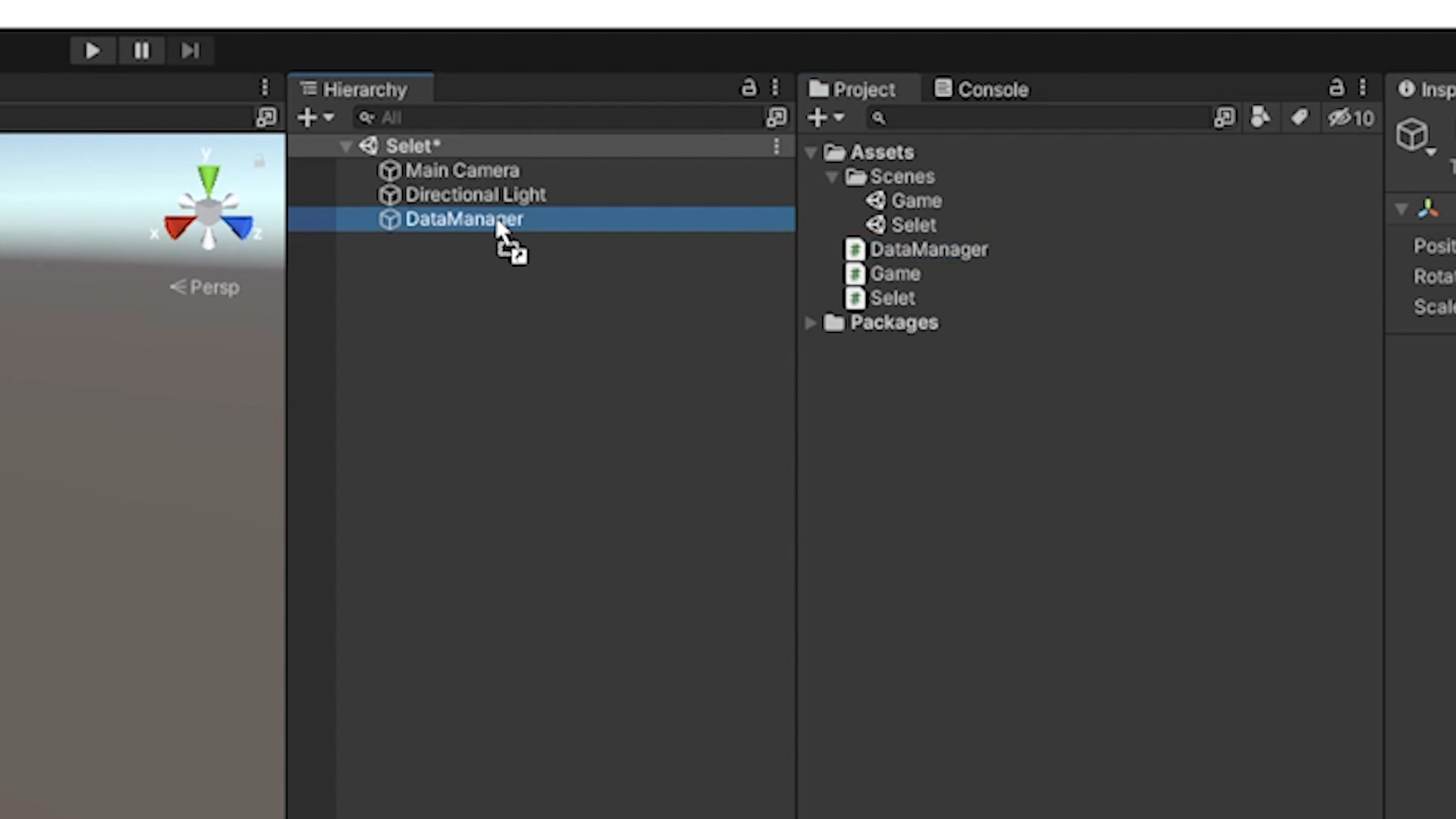This screenshot has height=819, width=1456.
Task: Open Selet scene options kebab menu
Action: click(x=776, y=146)
